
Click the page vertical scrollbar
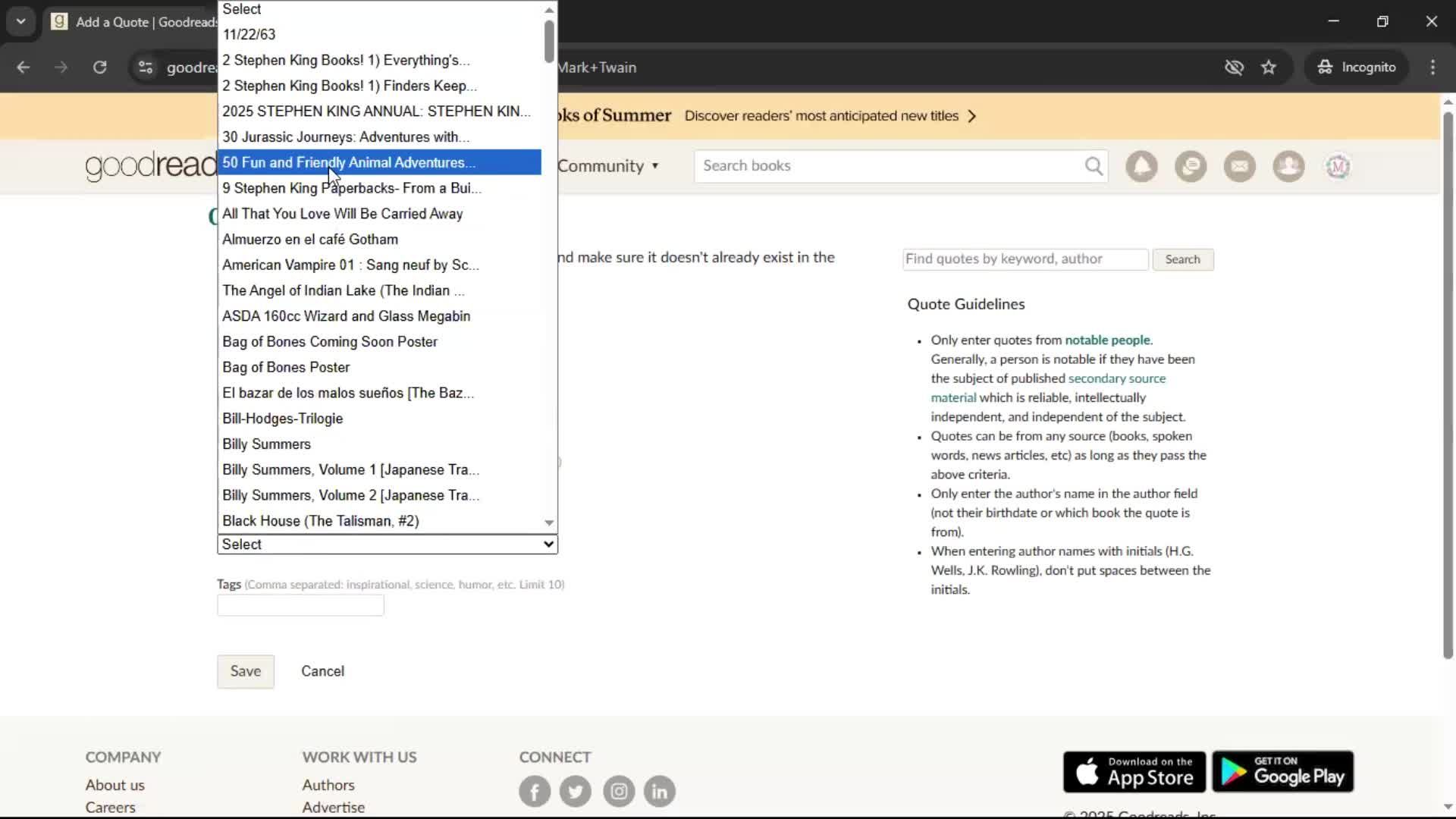[x=1448, y=385]
